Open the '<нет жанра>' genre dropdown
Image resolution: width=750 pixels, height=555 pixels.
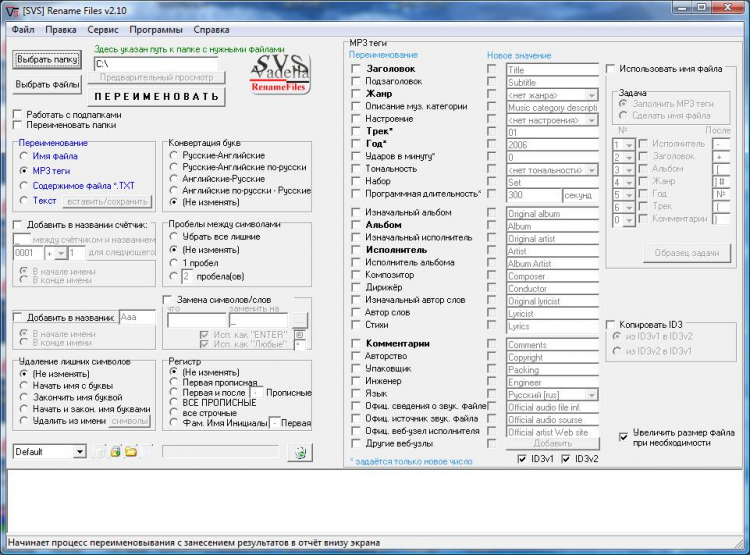(x=592, y=95)
